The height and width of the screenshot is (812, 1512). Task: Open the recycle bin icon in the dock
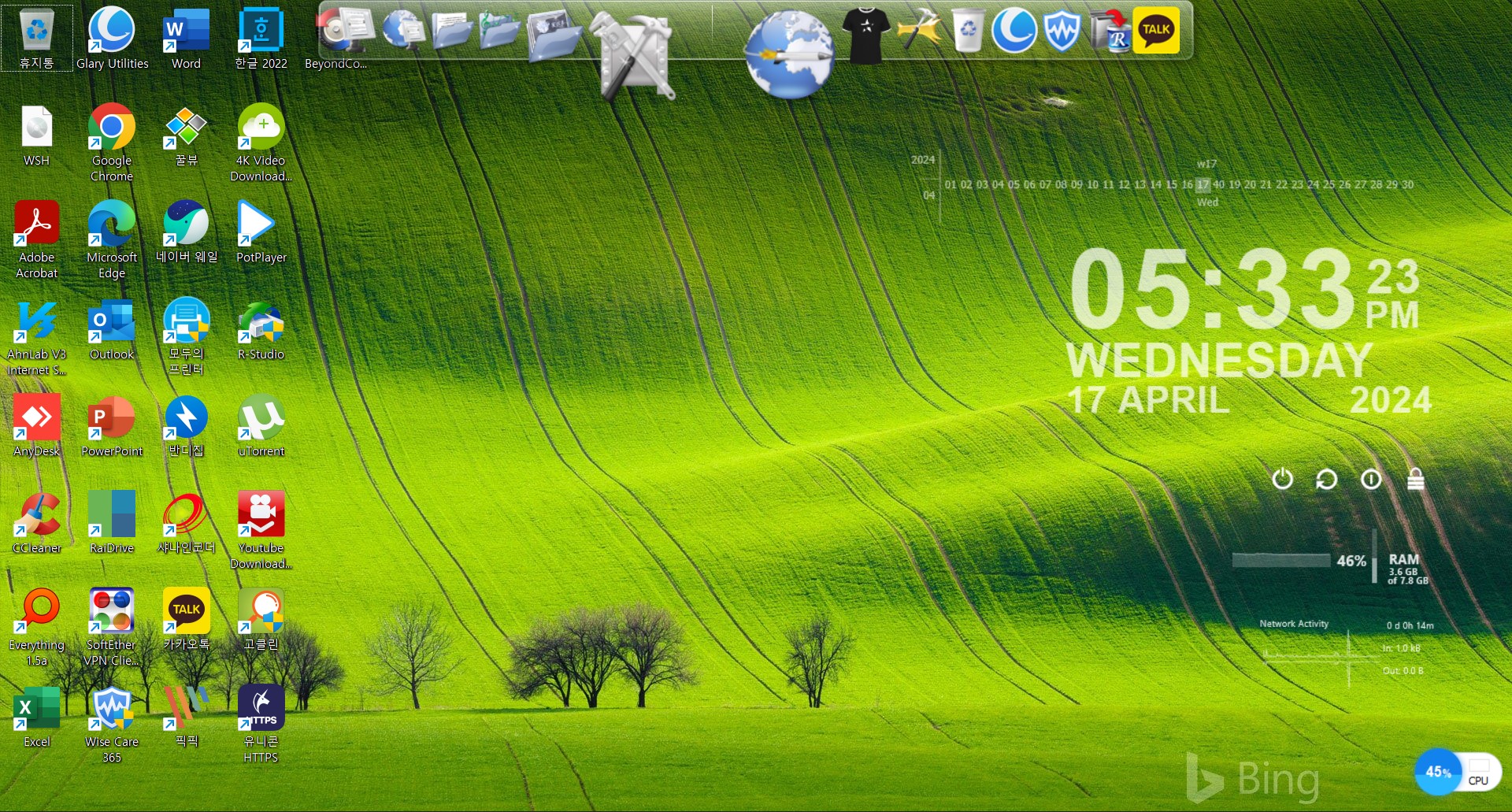[968, 30]
